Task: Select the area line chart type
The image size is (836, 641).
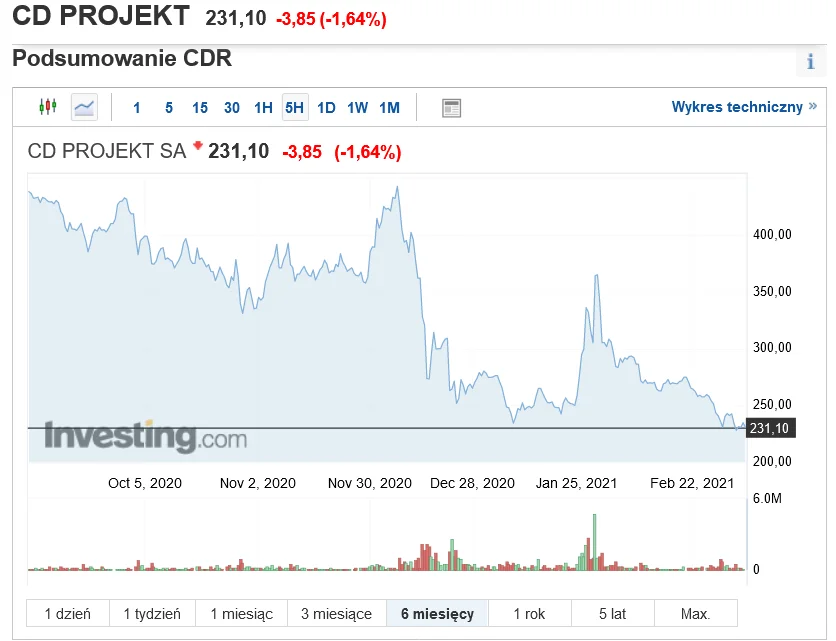Action: (84, 107)
